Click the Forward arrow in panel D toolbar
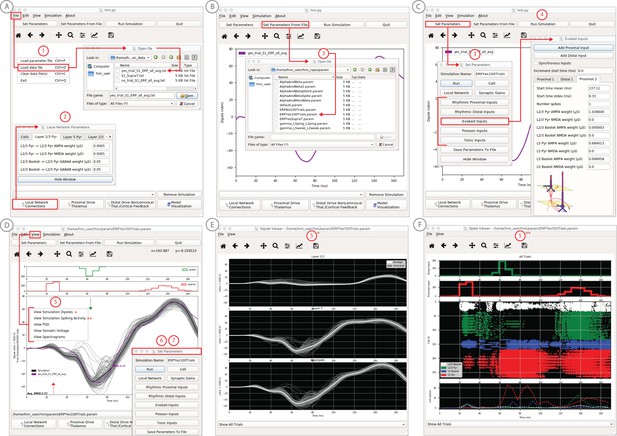 [x=41, y=254]
